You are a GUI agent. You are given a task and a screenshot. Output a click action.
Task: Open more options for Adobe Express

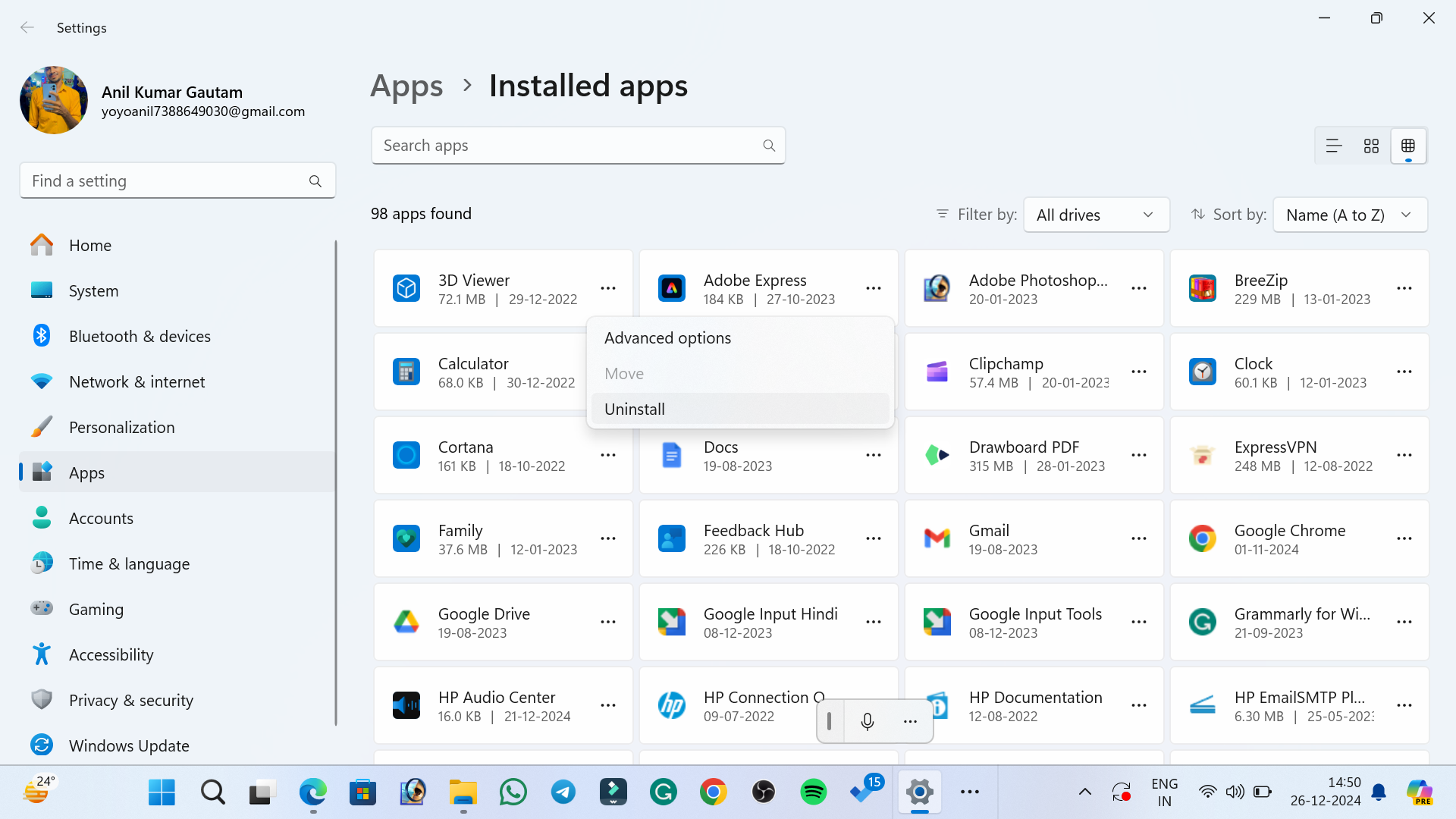pyautogui.click(x=874, y=288)
